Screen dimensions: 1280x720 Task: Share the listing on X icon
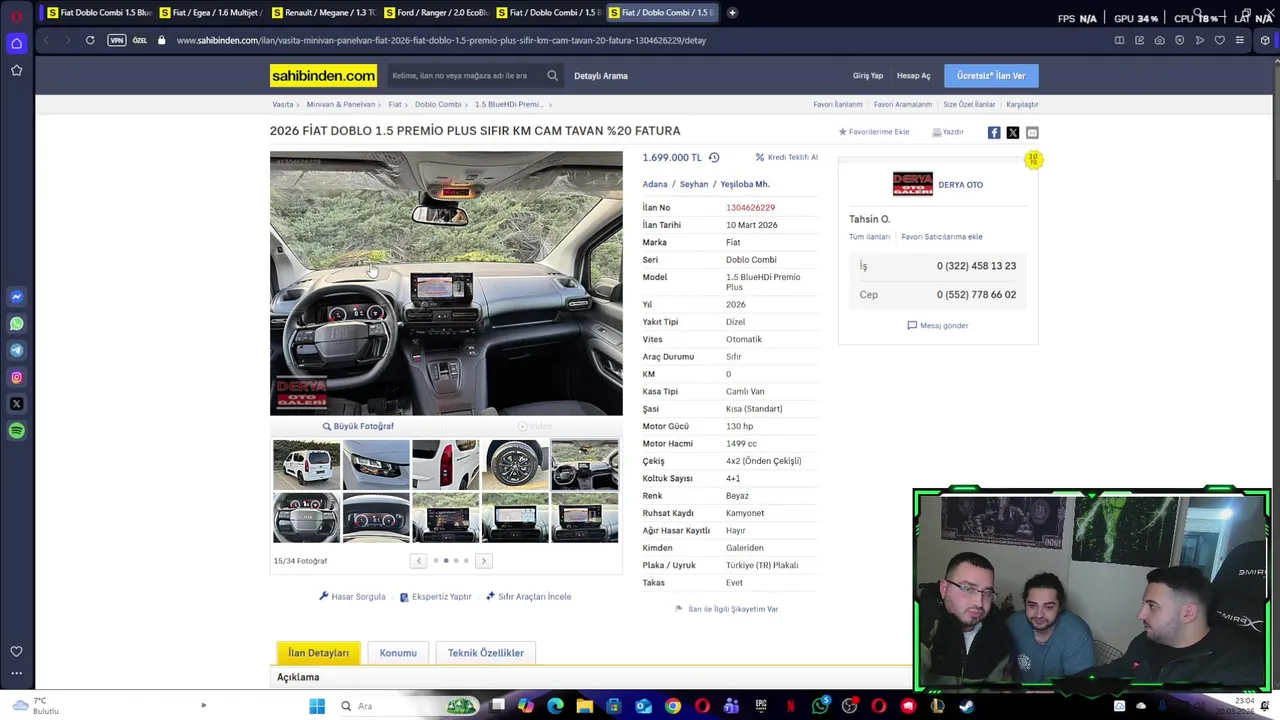pos(1013,132)
